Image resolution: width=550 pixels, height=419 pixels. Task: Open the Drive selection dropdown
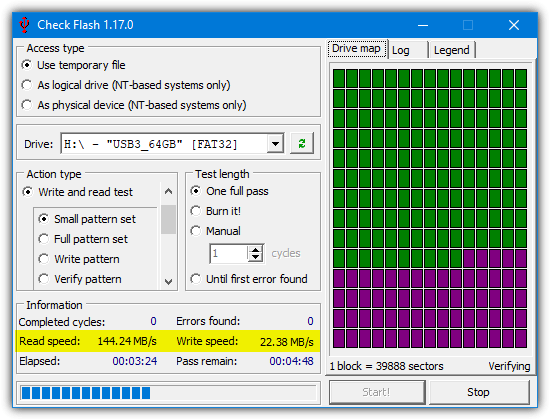[275, 143]
